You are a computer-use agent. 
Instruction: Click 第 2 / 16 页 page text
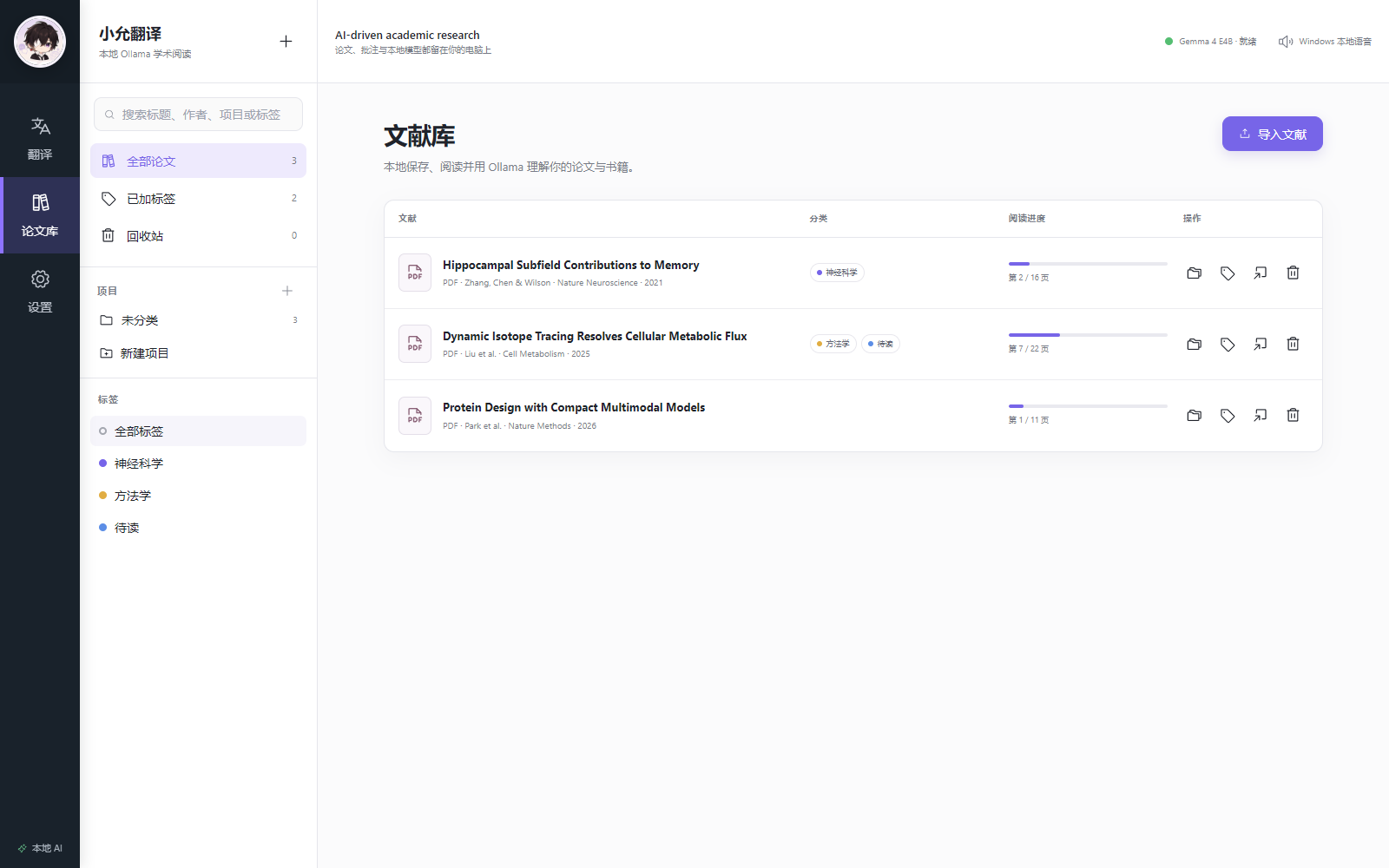pyautogui.click(x=1029, y=278)
